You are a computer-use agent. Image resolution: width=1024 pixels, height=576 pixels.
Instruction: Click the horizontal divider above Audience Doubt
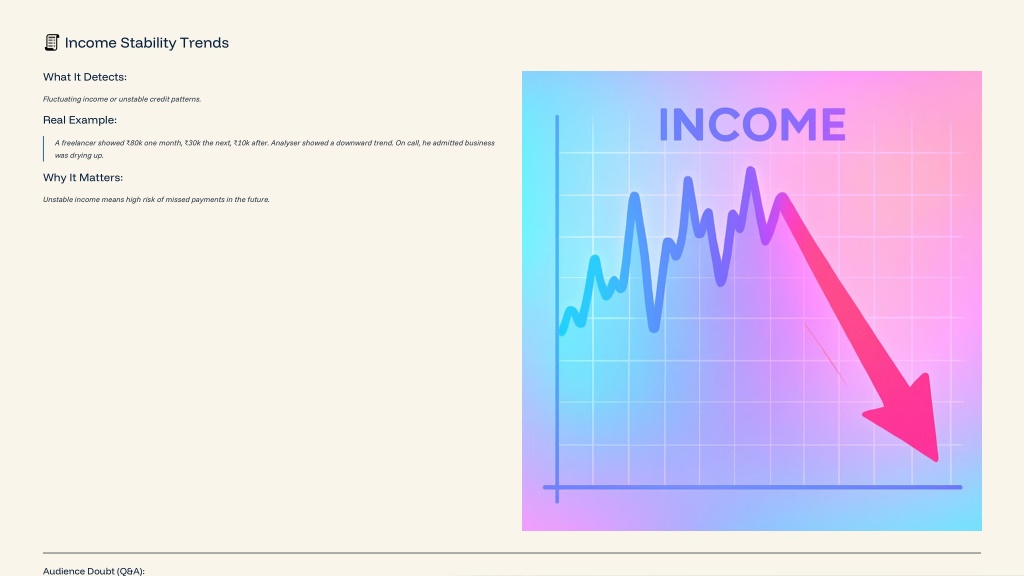pos(512,553)
